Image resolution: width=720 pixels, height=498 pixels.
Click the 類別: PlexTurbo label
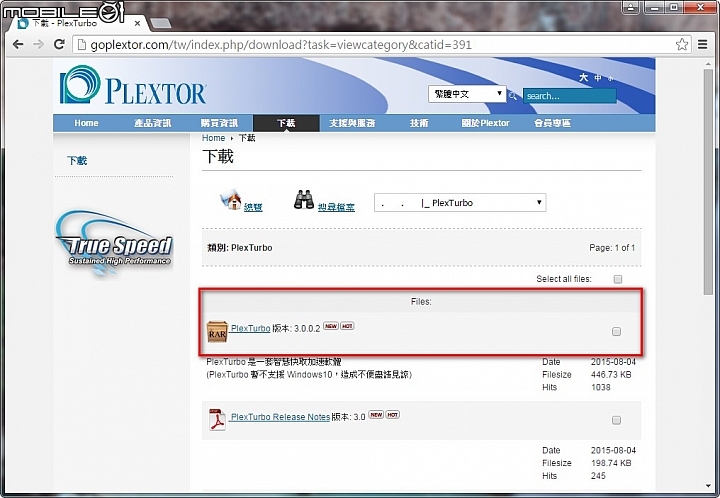tap(240, 248)
